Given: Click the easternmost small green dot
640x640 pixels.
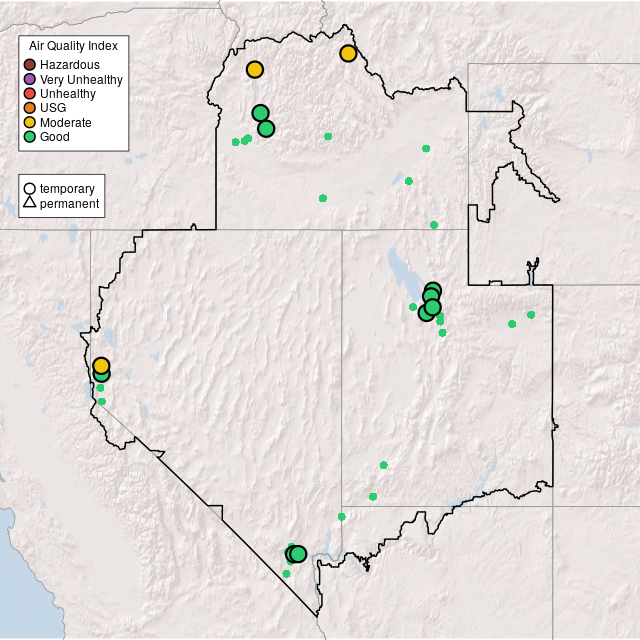Looking at the screenshot, I should pos(531,314).
